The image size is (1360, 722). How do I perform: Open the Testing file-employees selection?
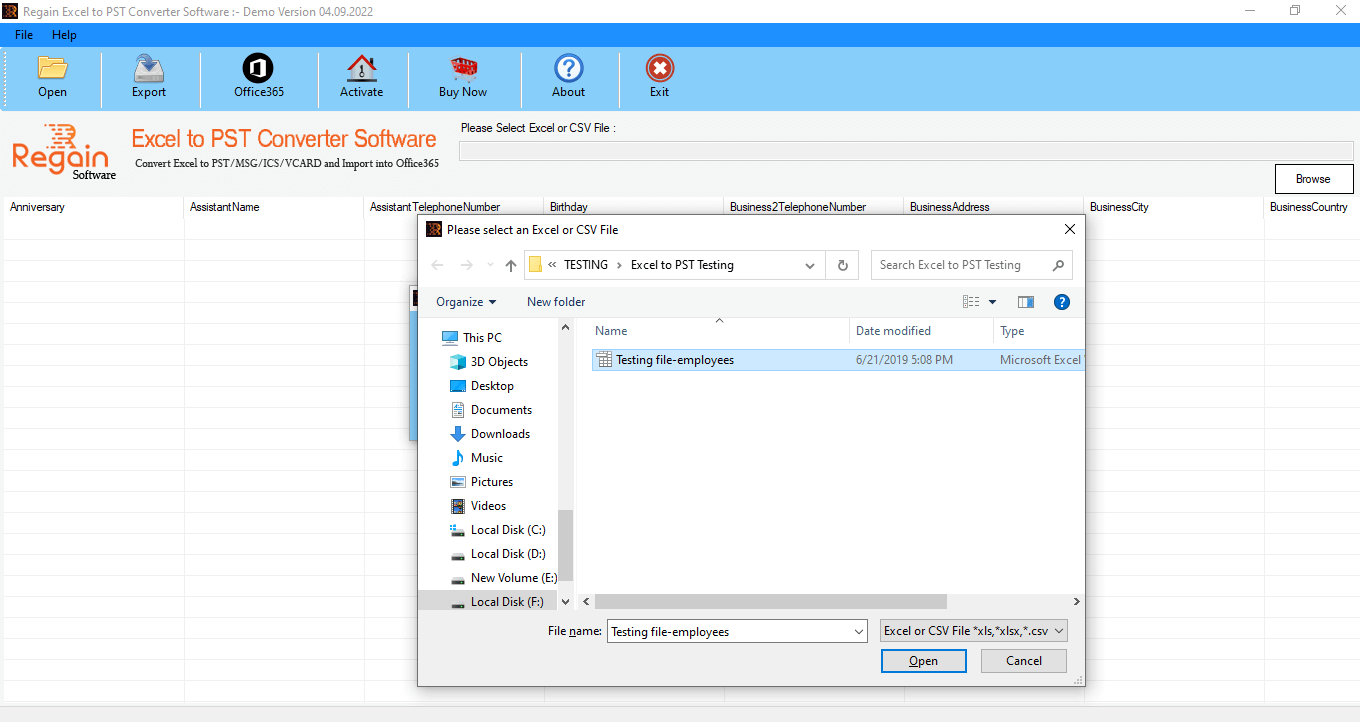pyautogui.click(x=923, y=660)
